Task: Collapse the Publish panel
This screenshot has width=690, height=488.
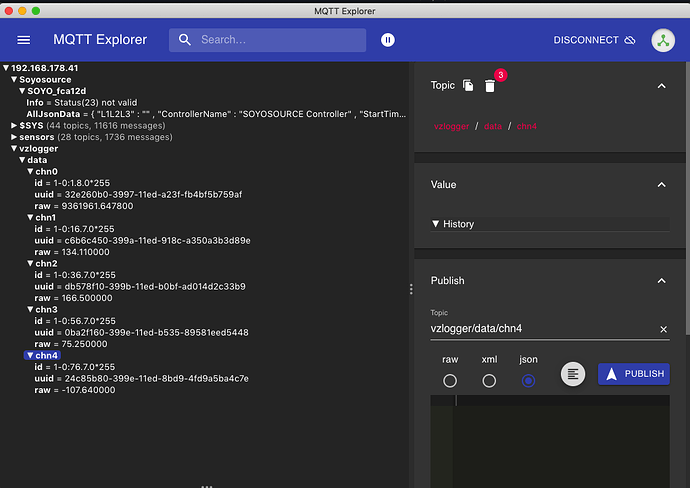Action: click(x=661, y=281)
